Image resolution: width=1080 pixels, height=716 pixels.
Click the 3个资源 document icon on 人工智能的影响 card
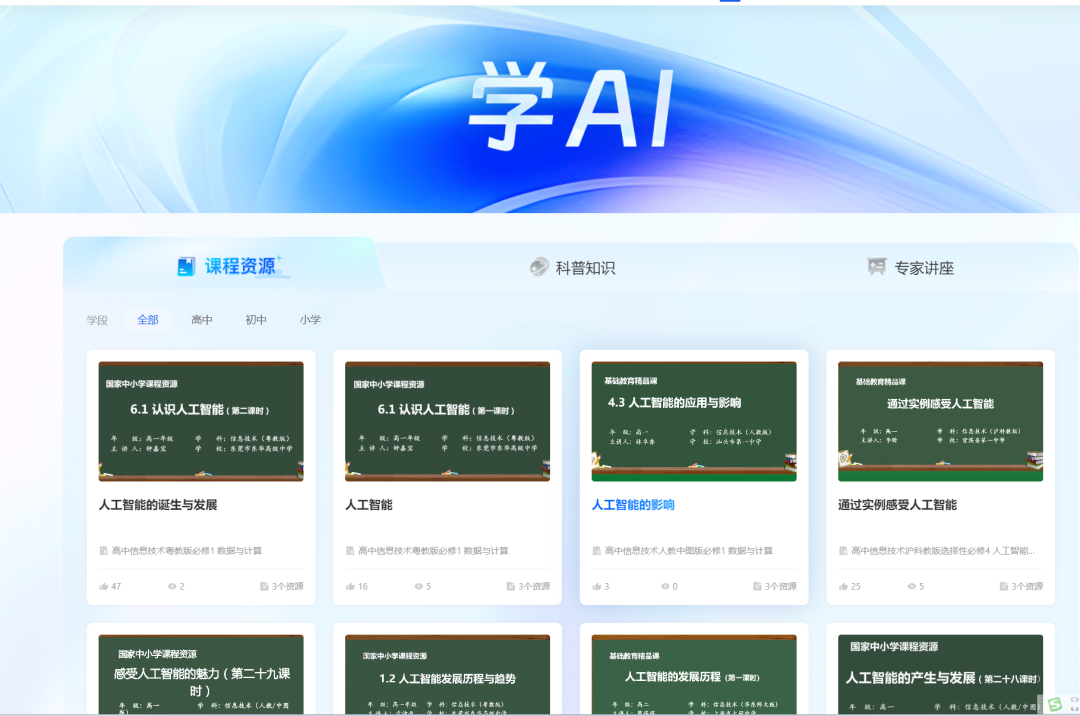click(x=756, y=587)
